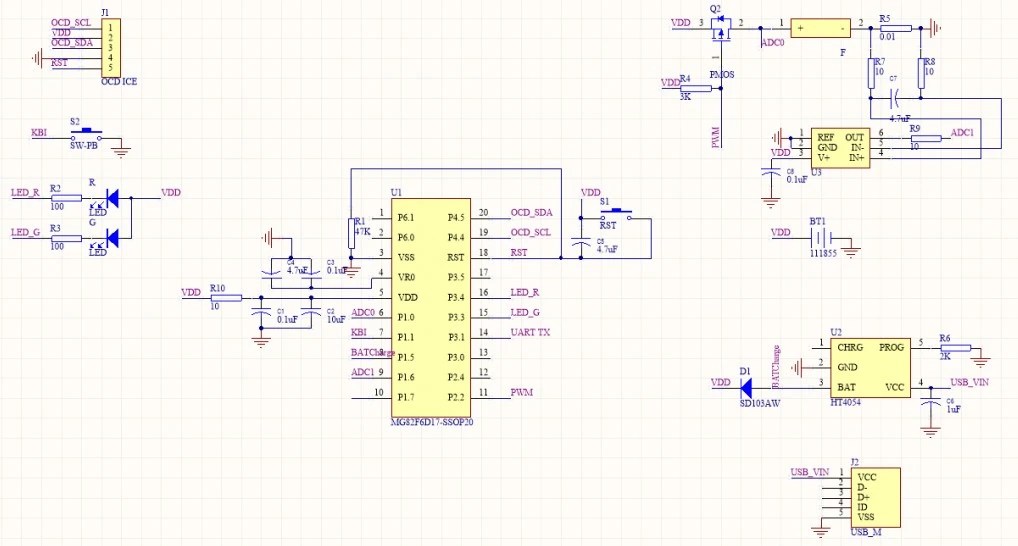
Task: Click the C7 capacitor between R7 and R8
Action: click(x=893, y=99)
